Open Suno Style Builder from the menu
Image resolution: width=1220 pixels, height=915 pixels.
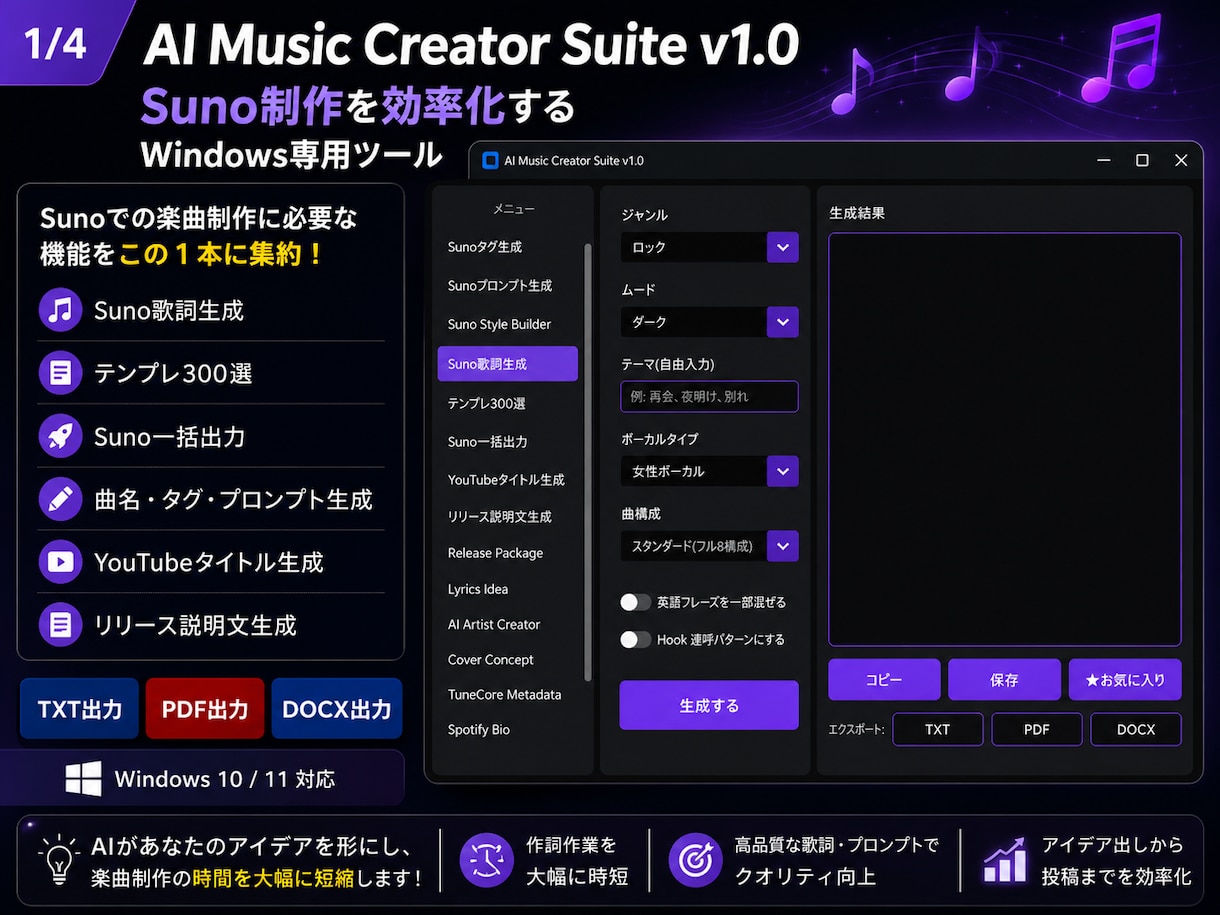coord(499,324)
